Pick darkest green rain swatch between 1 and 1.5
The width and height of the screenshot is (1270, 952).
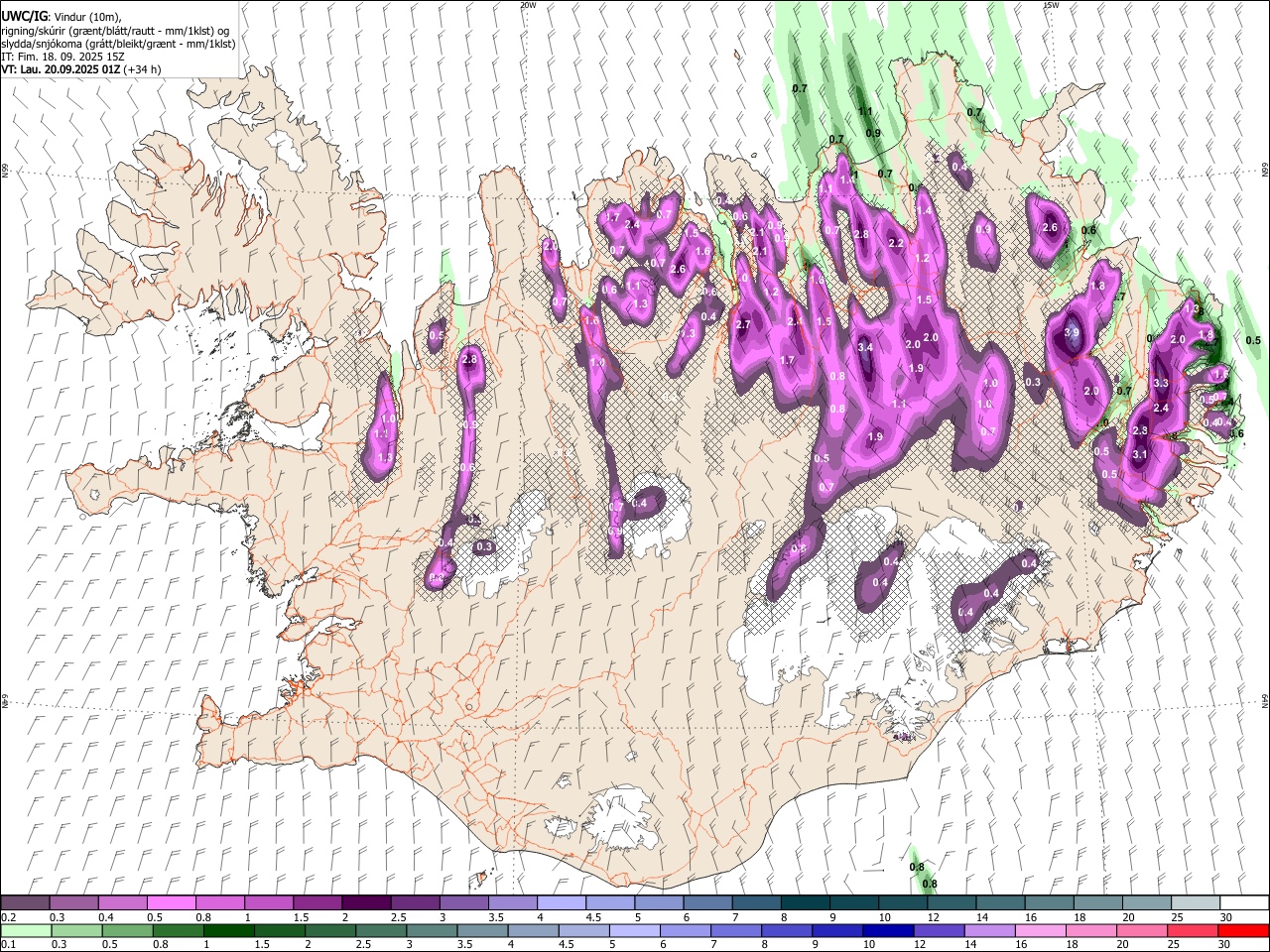[x=228, y=930]
